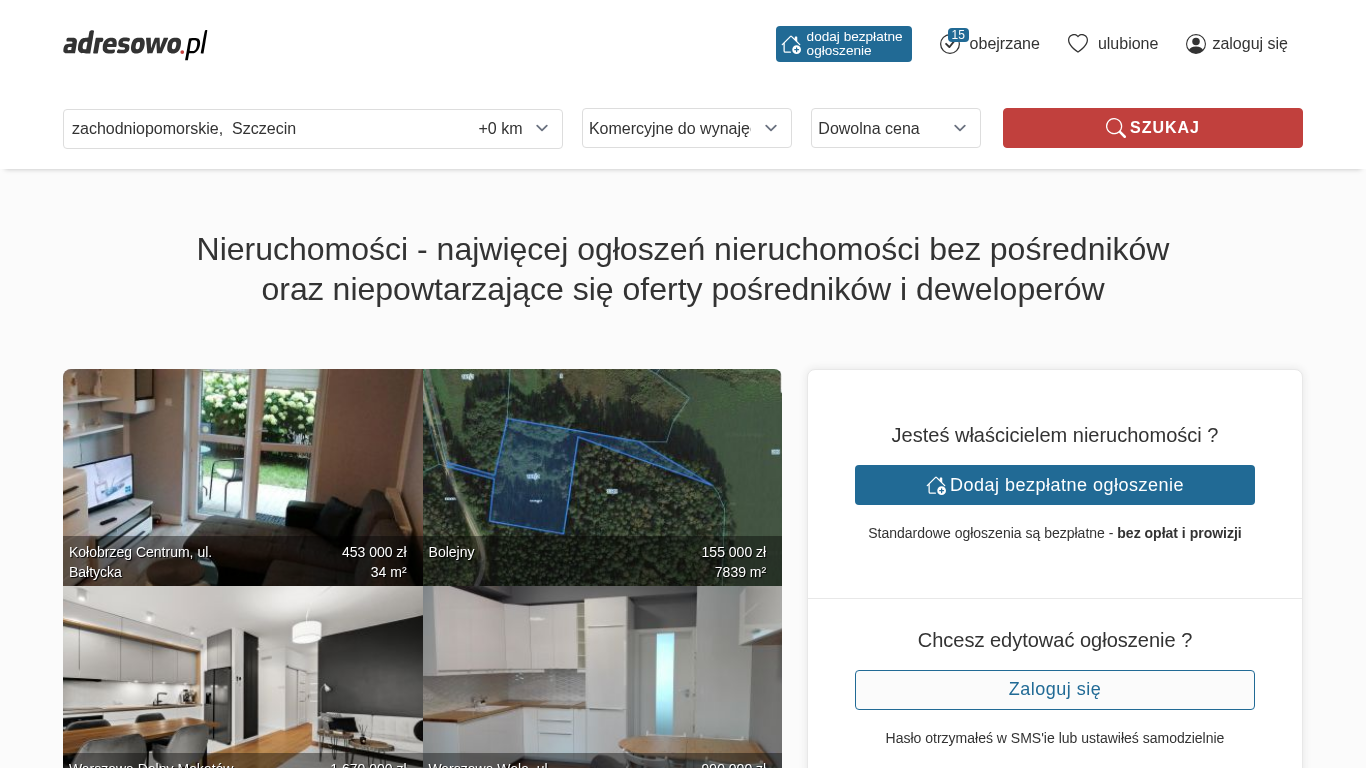1366x768 pixels.
Task: Open the obejrzane menu link
Action: click(x=1004, y=44)
